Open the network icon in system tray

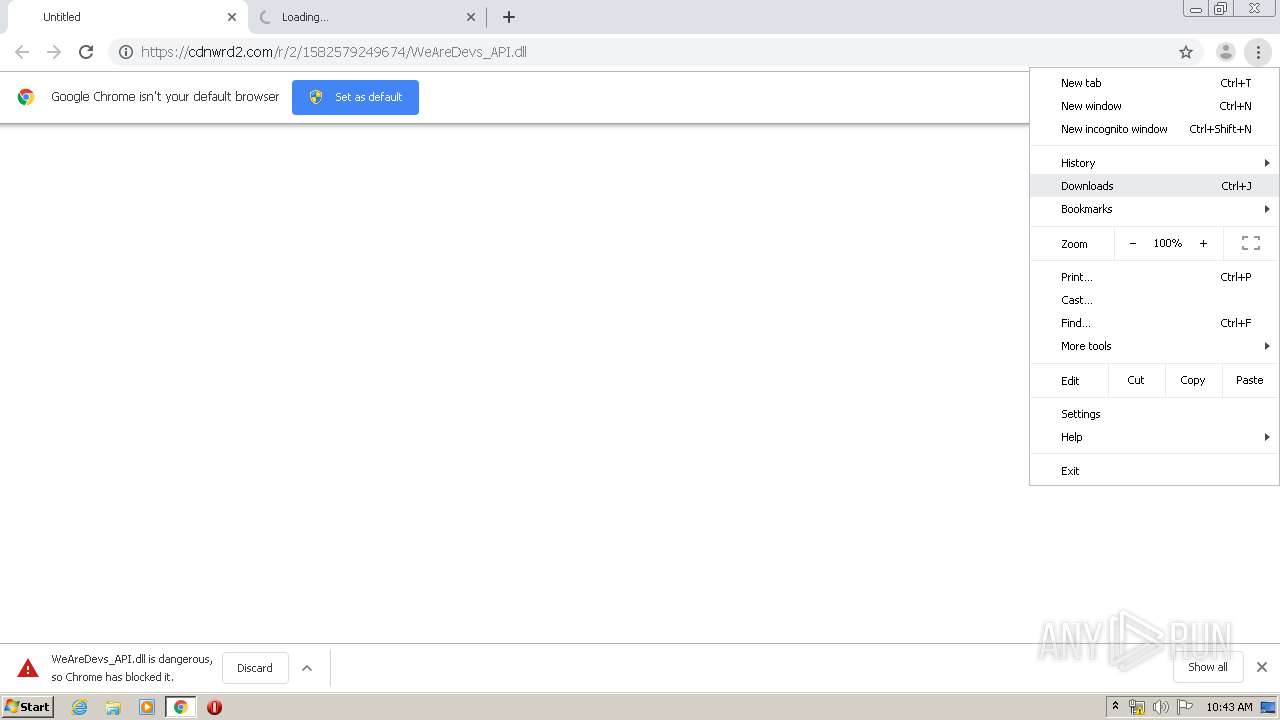(x=1137, y=707)
